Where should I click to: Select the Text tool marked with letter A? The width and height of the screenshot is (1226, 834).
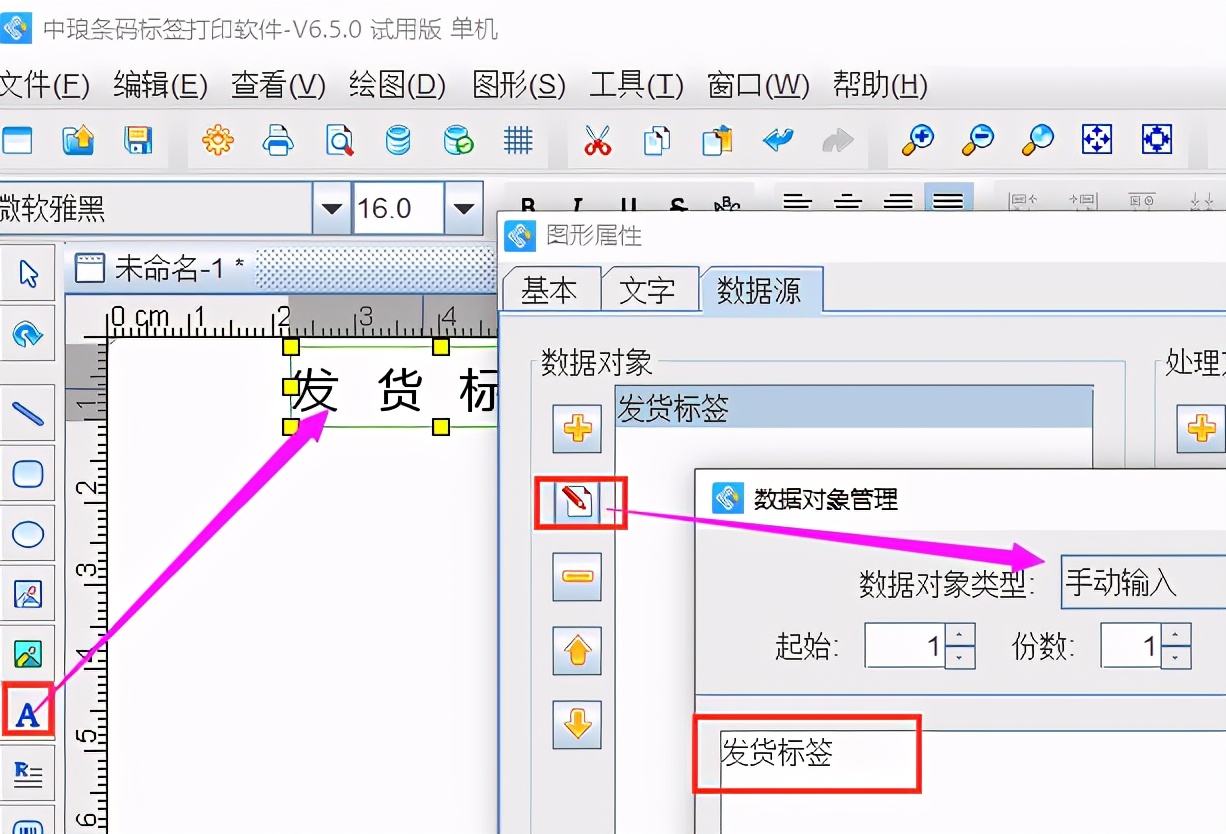click(28, 713)
